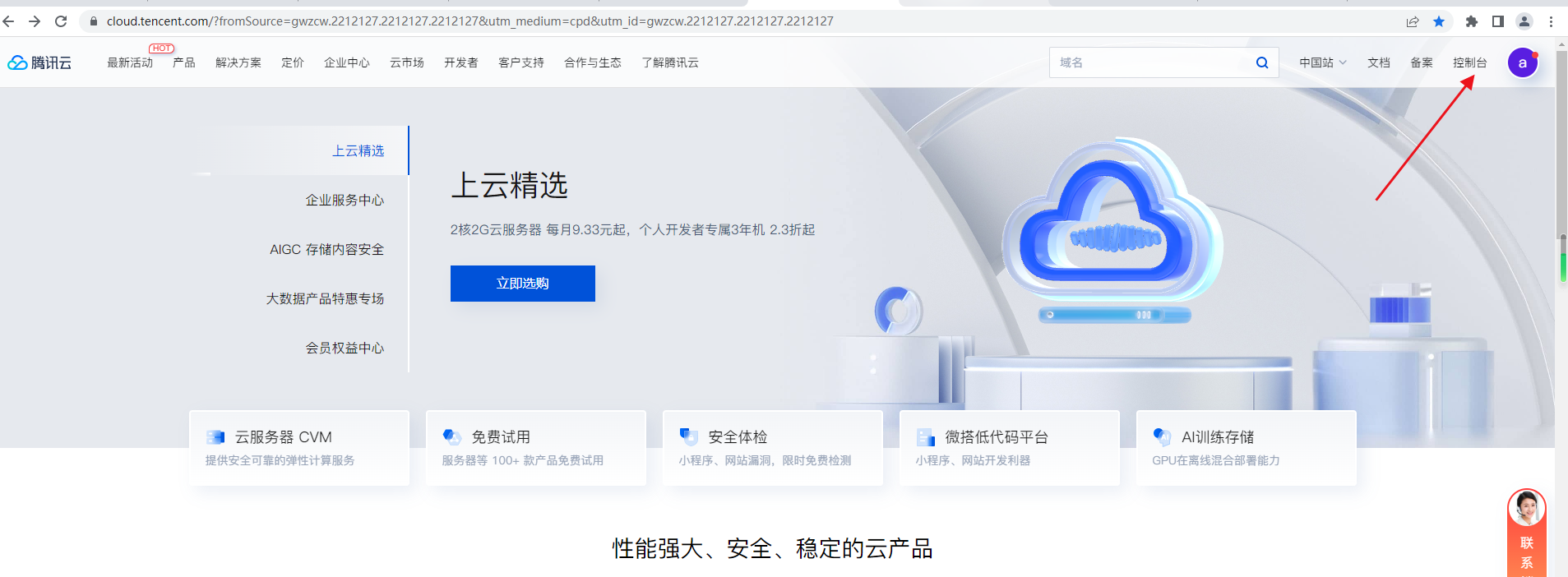The image size is (1568, 577).
Task: Open the 产品 menu
Action: [x=184, y=62]
